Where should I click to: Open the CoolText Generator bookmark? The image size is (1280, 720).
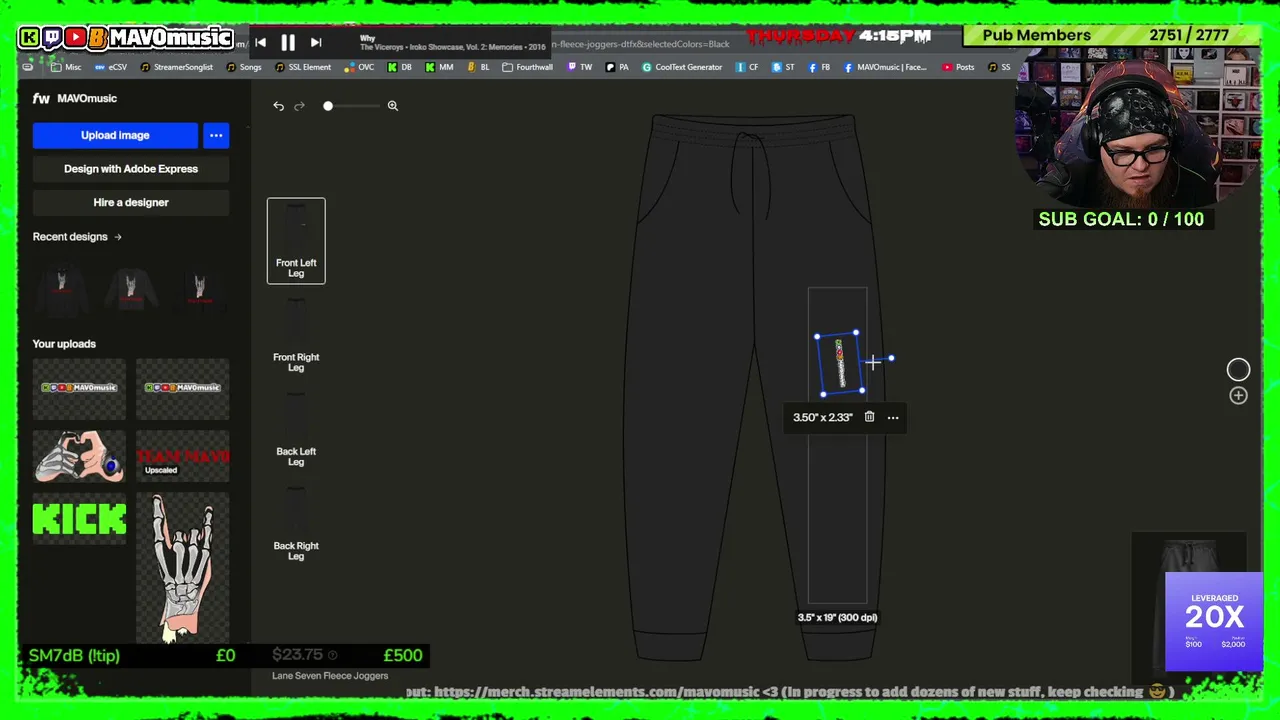(x=682, y=67)
